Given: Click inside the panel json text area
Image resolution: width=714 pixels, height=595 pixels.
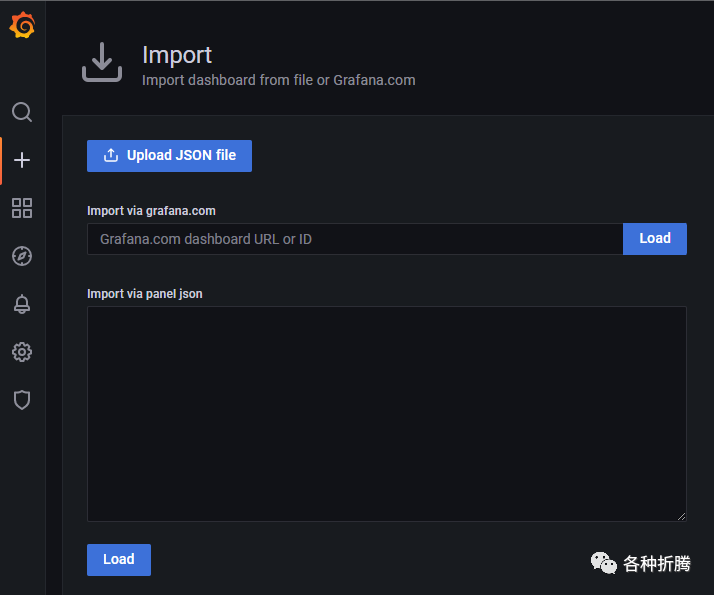Looking at the screenshot, I should (x=386, y=413).
